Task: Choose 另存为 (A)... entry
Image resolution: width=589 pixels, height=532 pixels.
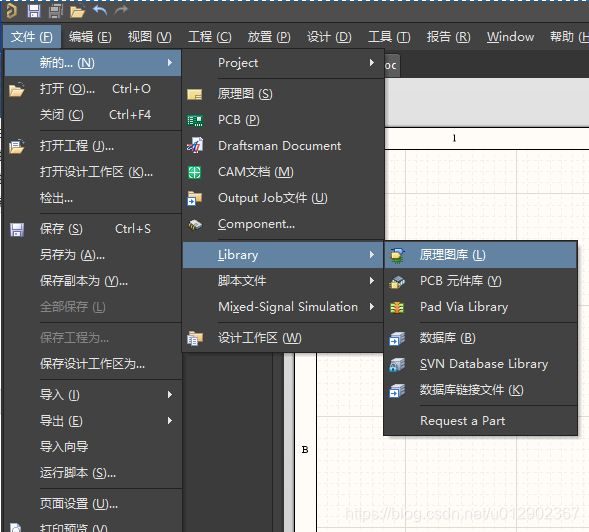Action: tap(93, 255)
